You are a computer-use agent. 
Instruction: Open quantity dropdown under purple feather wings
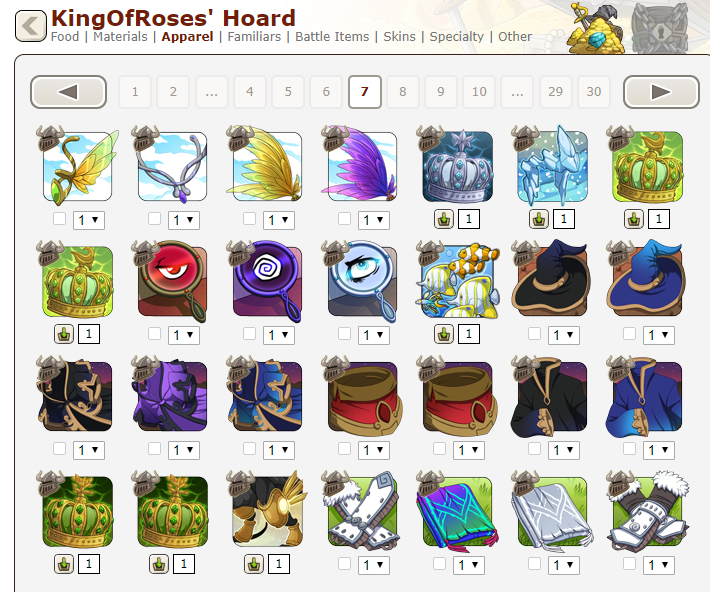[374, 220]
